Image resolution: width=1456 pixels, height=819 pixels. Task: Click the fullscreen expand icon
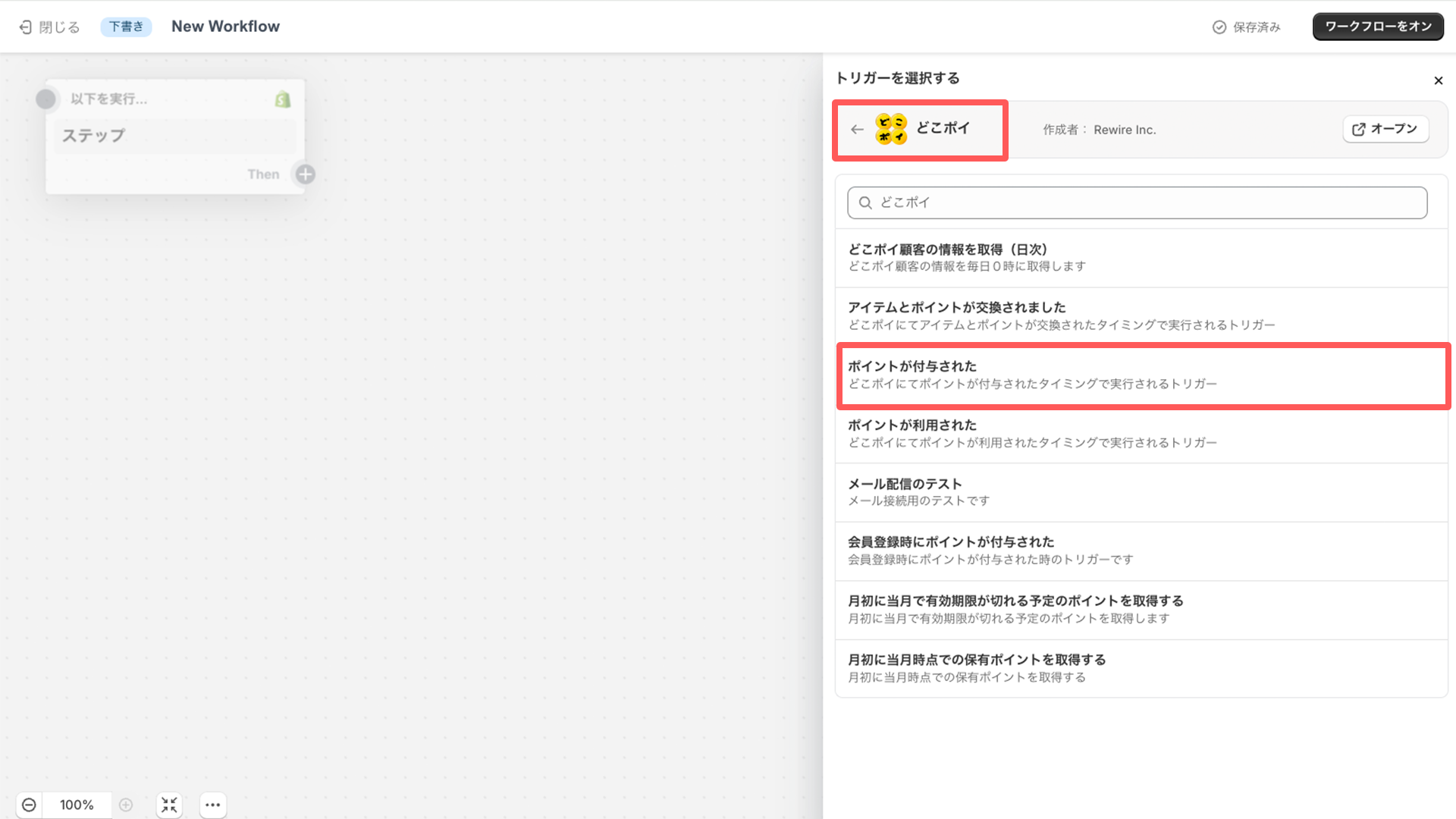170,804
